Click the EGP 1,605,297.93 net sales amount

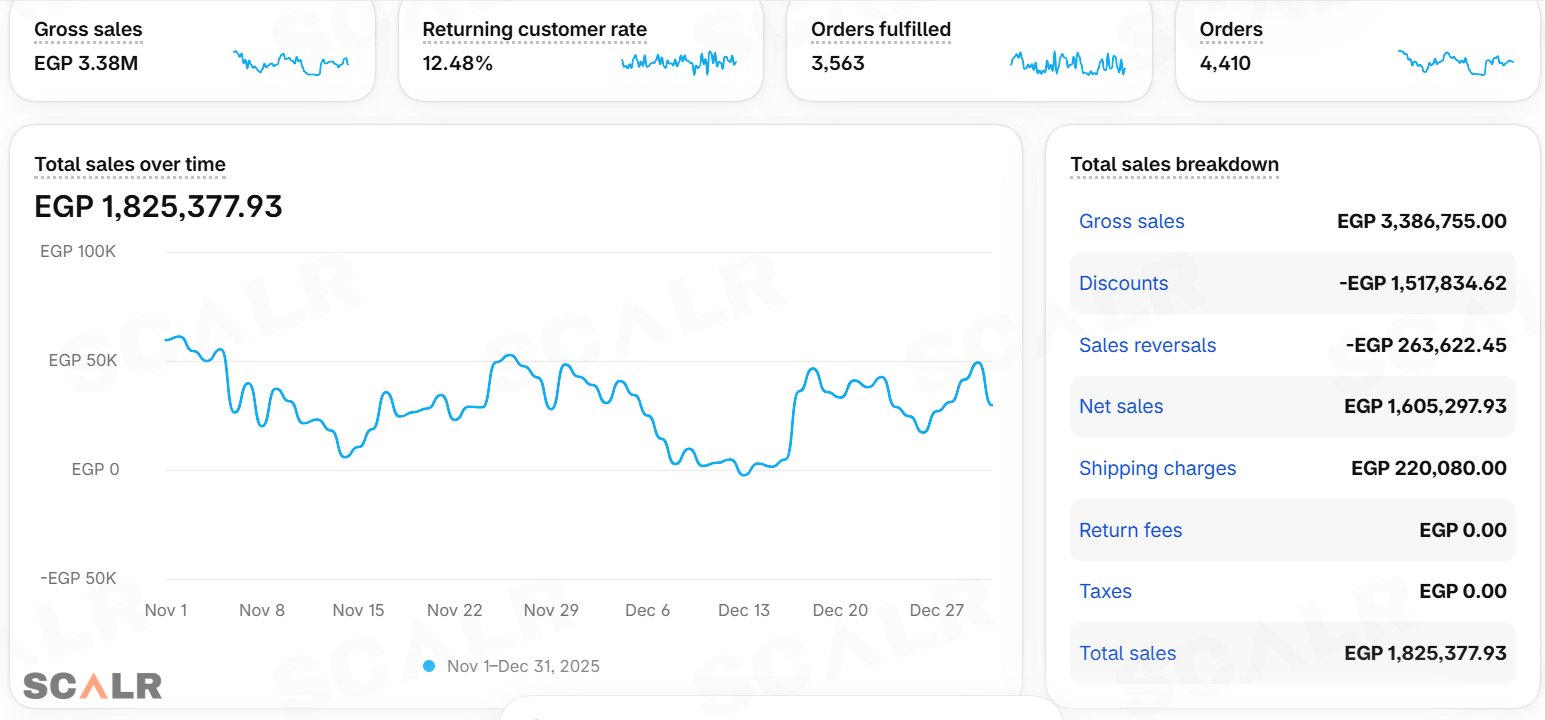(1425, 407)
